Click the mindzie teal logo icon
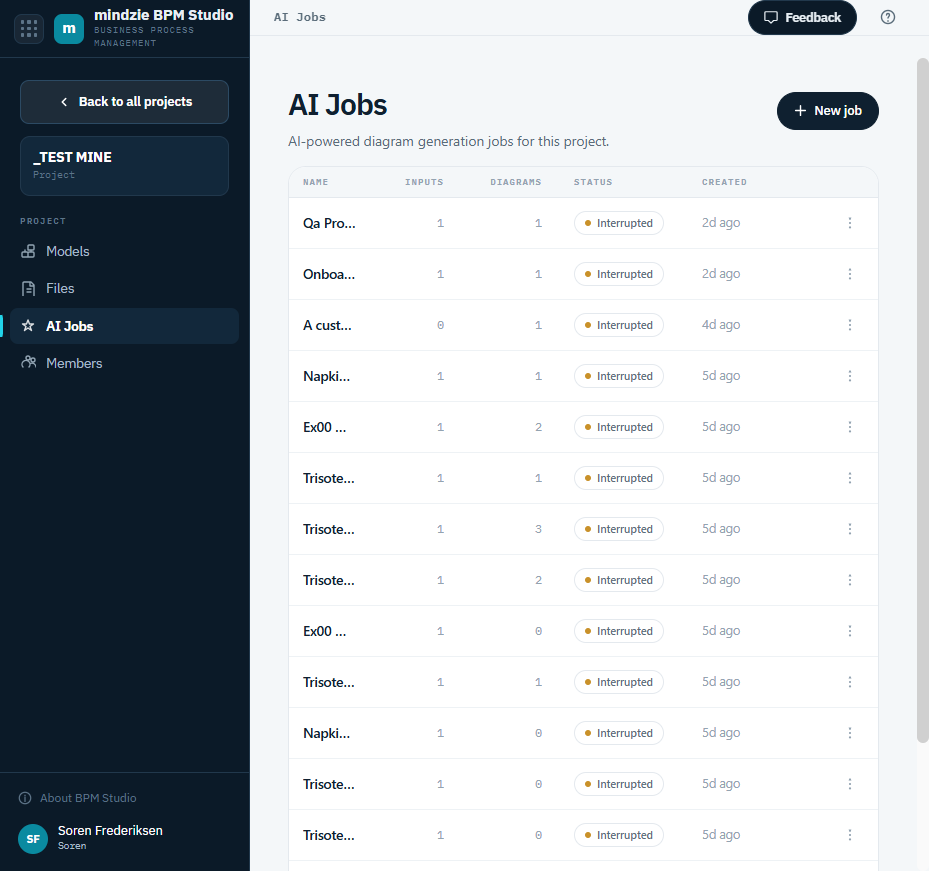This screenshot has height=871, width=929. tap(69, 28)
